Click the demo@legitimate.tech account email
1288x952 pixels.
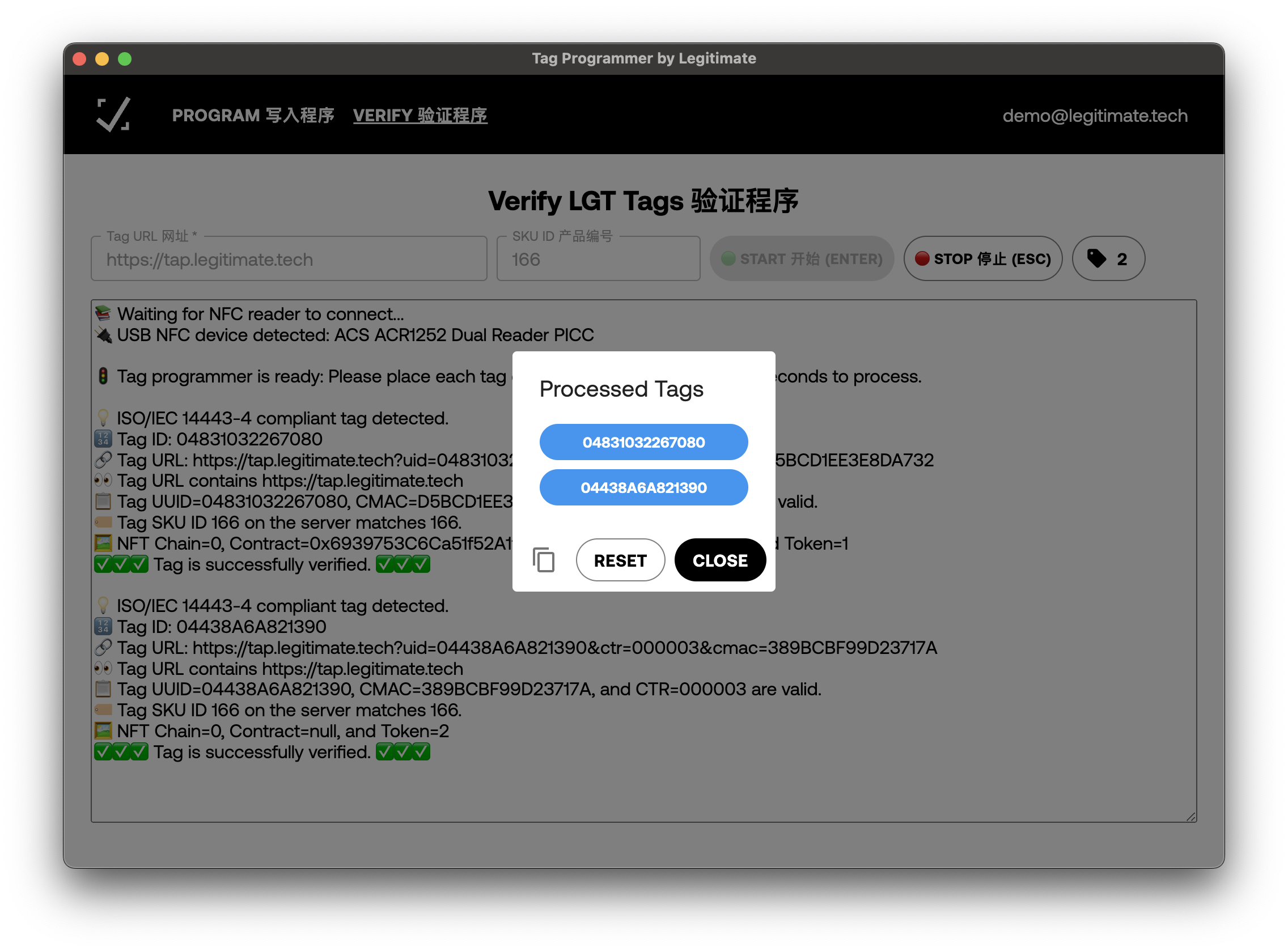[x=1094, y=116]
